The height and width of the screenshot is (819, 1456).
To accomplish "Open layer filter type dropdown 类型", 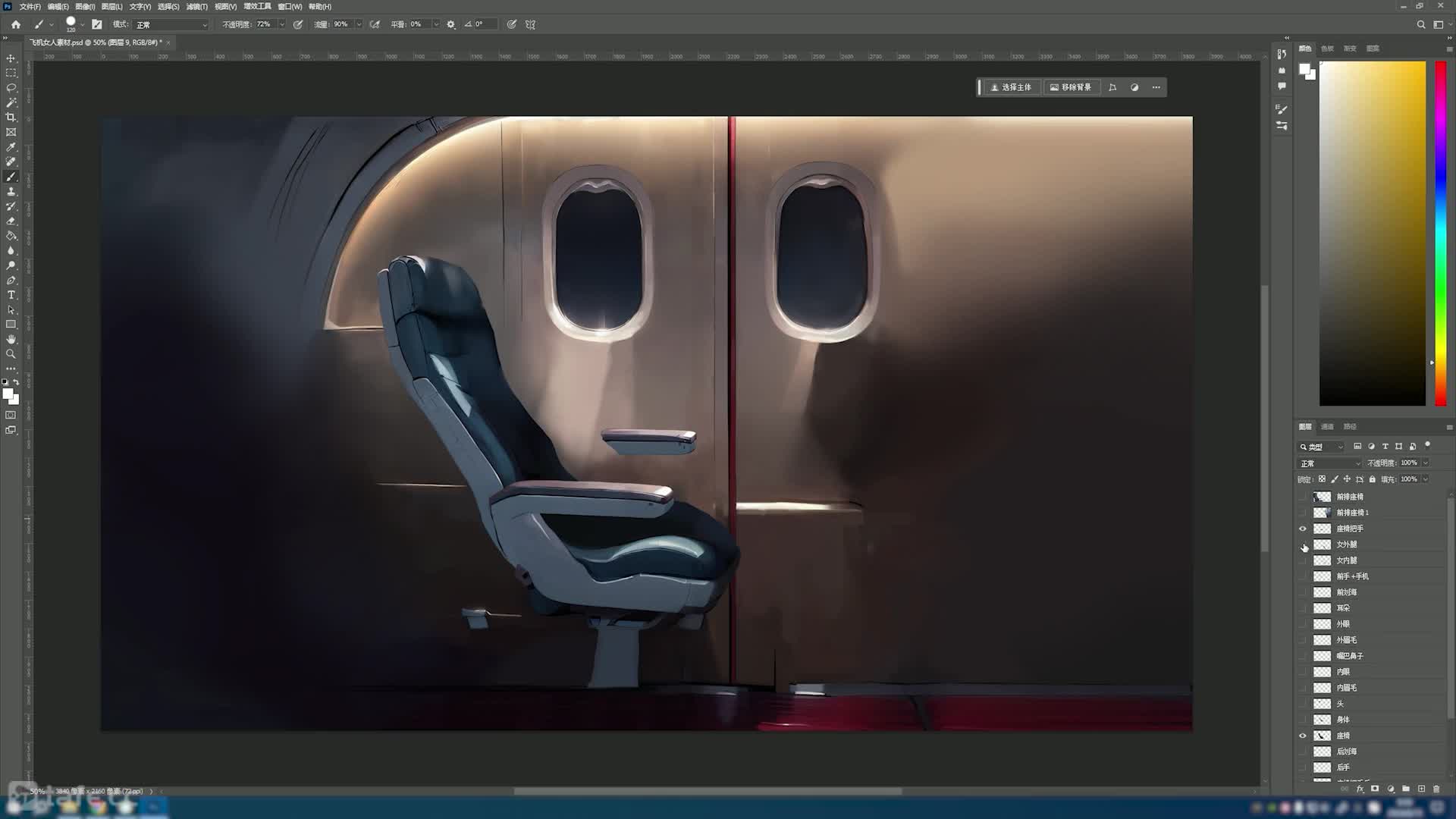I will (1321, 447).
